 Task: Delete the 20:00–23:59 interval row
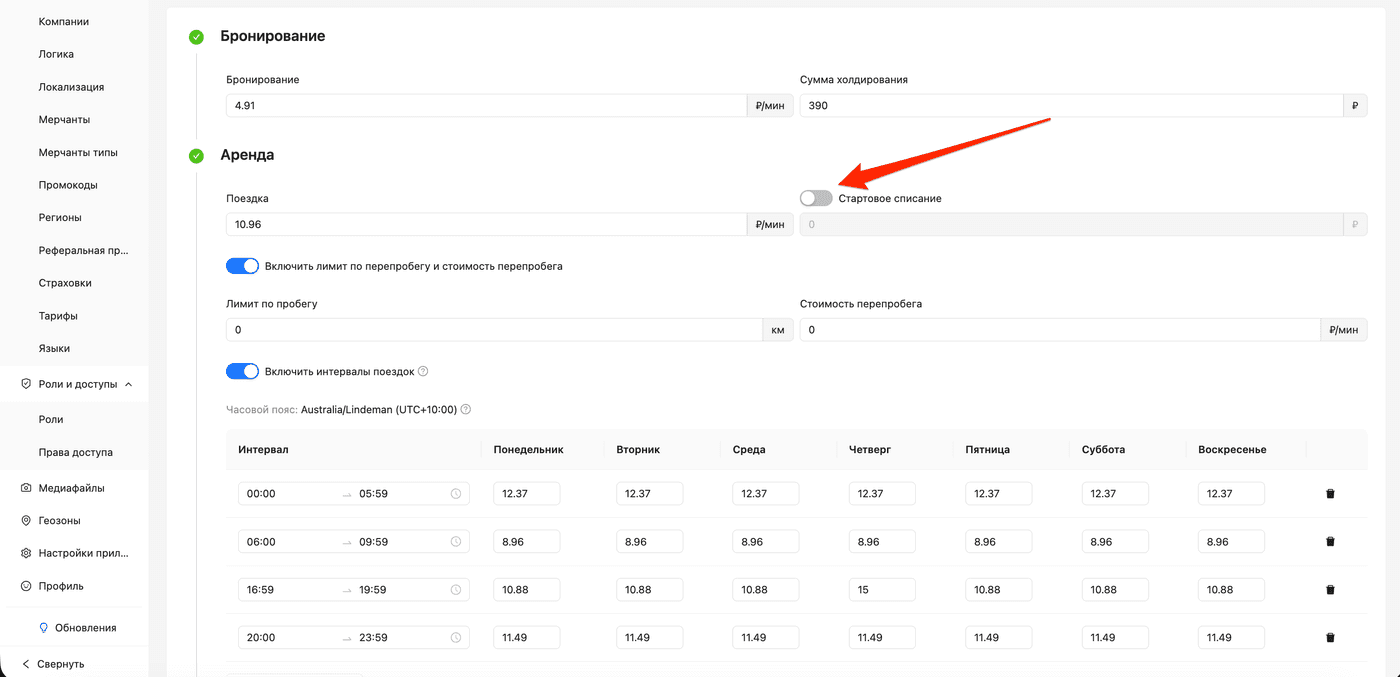click(1330, 638)
